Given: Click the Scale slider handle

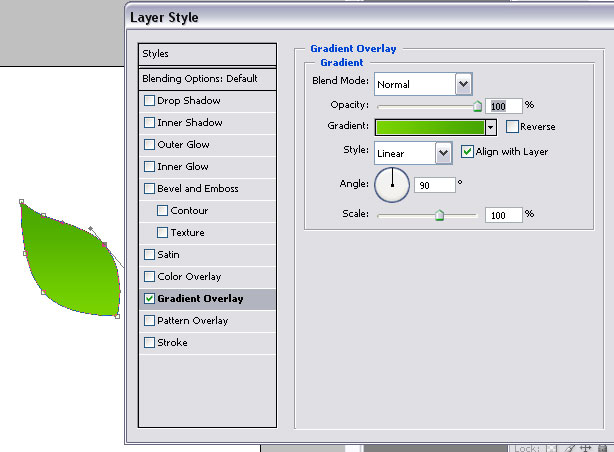Looking at the screenshot, I should (439, 215).
